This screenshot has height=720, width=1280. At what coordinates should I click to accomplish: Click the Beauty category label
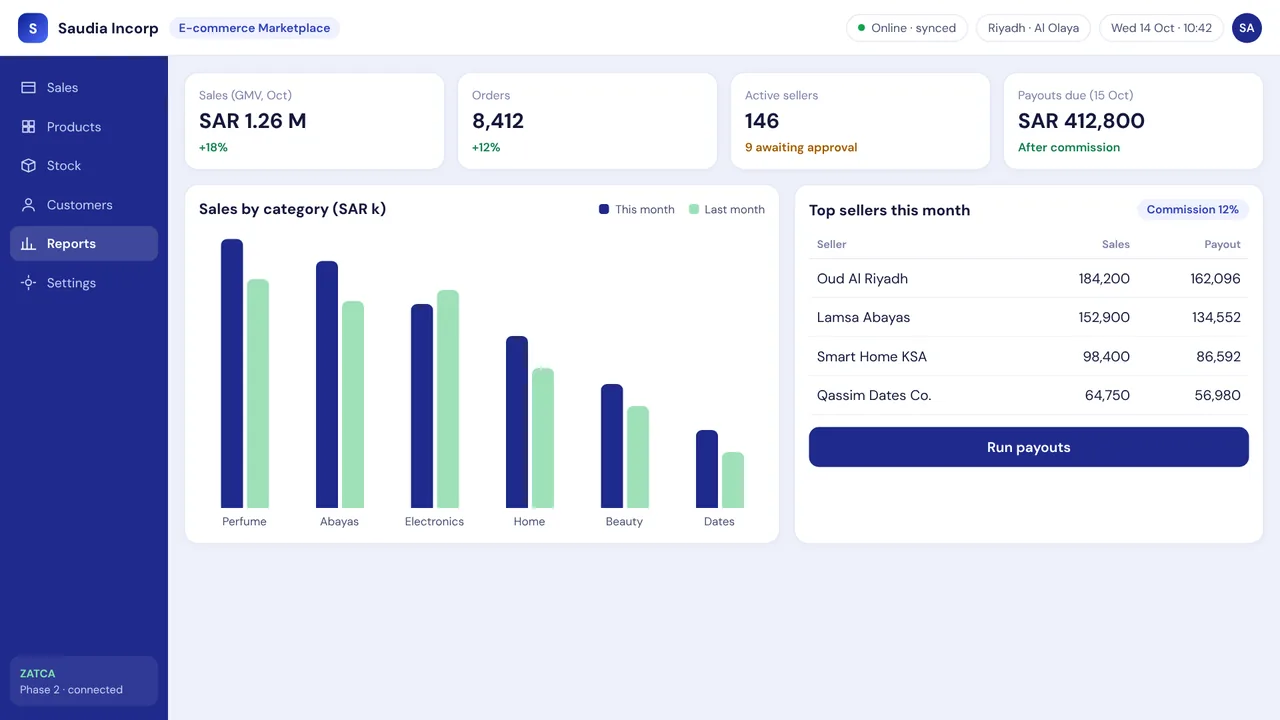pos(624,522)
